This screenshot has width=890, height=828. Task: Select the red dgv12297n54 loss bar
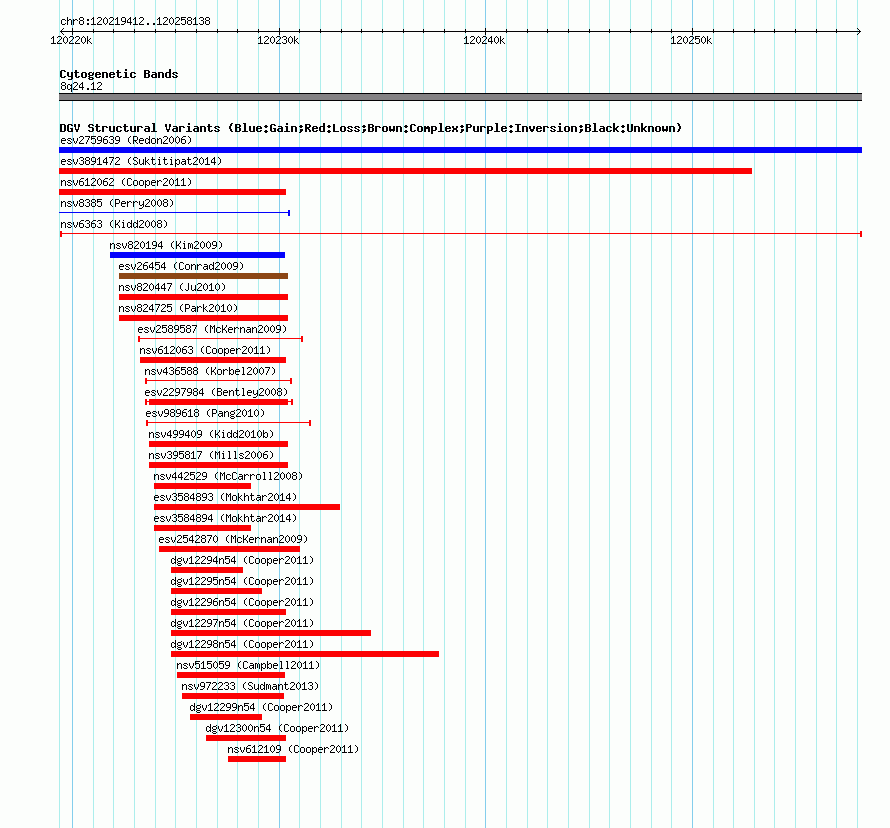click(271, 633)
